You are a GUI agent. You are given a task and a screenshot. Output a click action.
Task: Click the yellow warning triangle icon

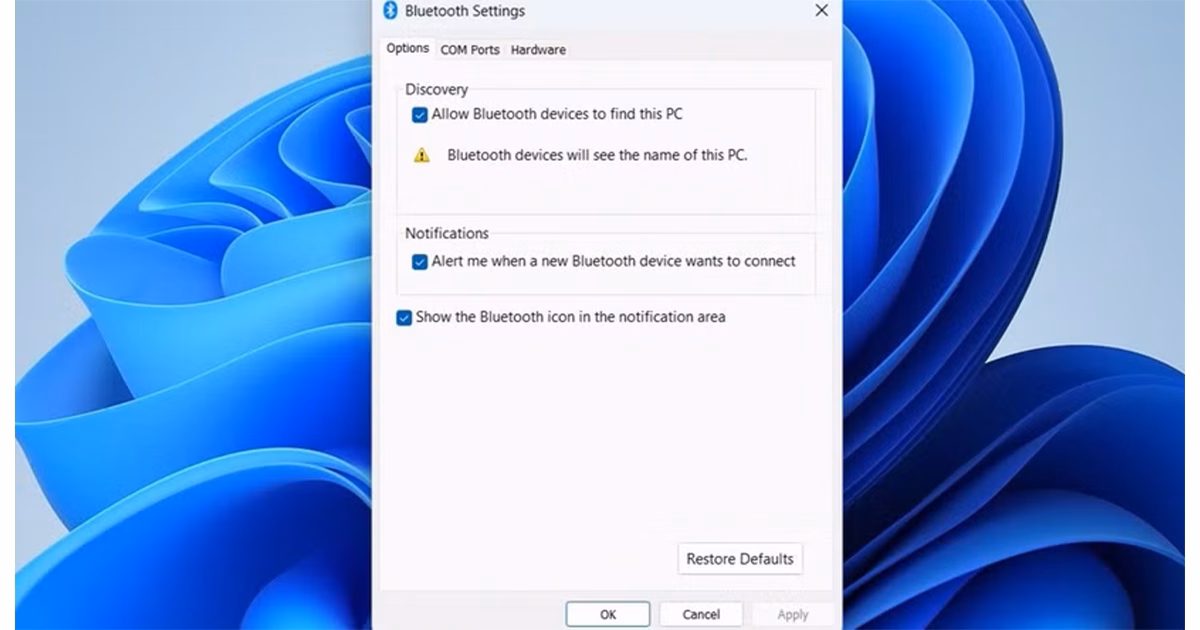[422, 156]
